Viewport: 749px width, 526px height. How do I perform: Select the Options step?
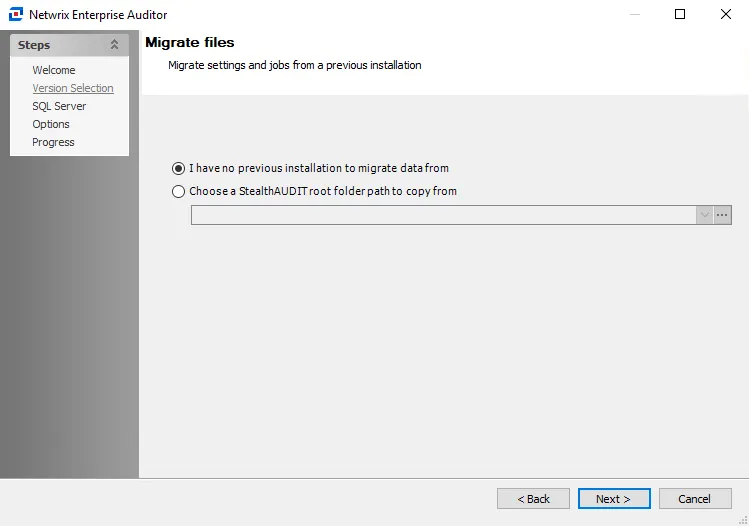(51, 124)
